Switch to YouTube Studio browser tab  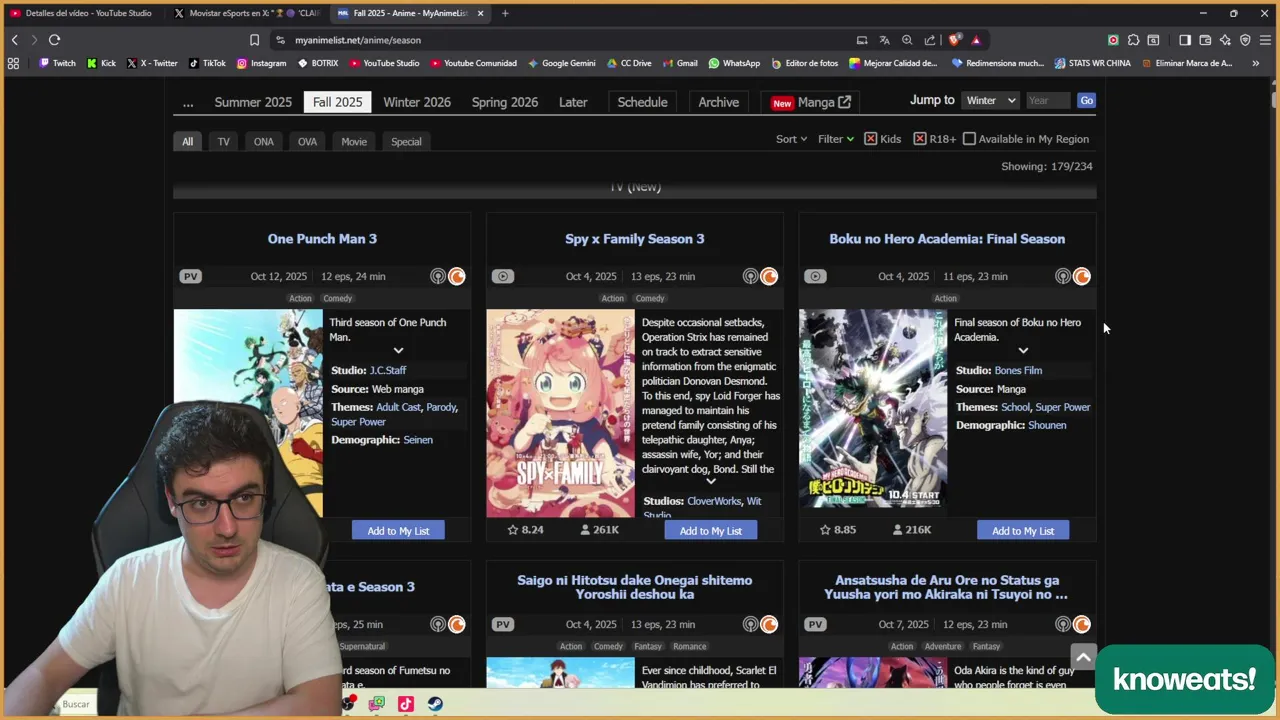tap(82, 13)
